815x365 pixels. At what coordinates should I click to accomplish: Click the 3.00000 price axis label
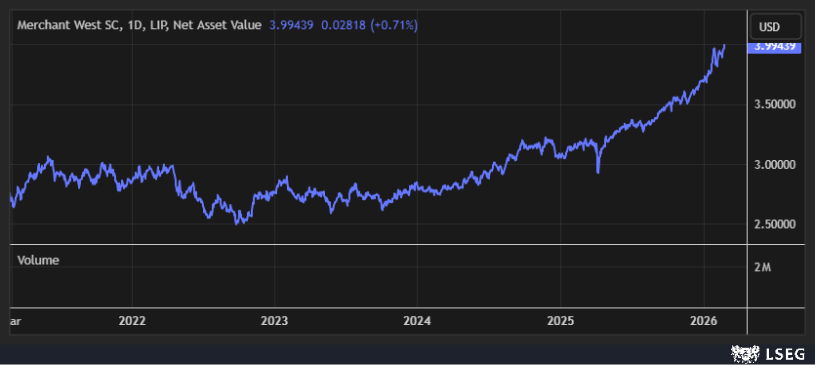tap(774, 164)
